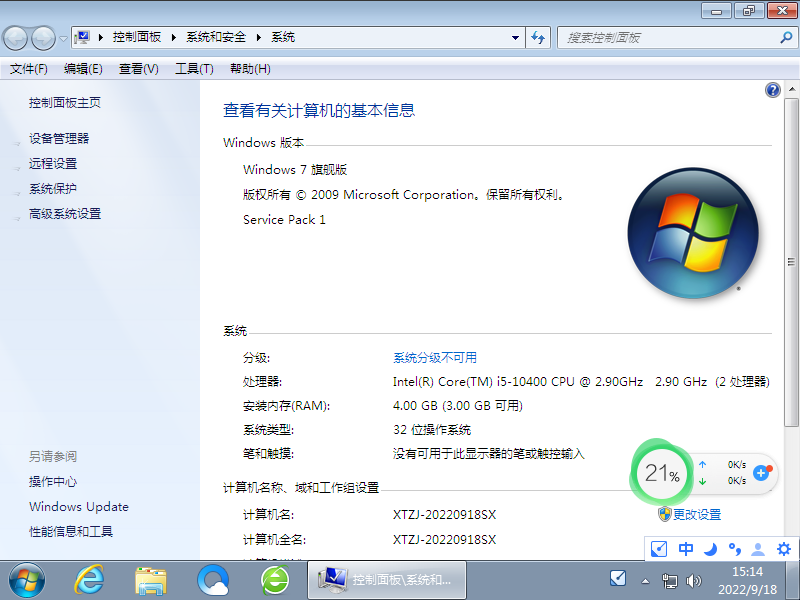The height and width of the screenshot is (600, 800).
Task: Open the IME settings gear icon
Action: coord(784,549)
